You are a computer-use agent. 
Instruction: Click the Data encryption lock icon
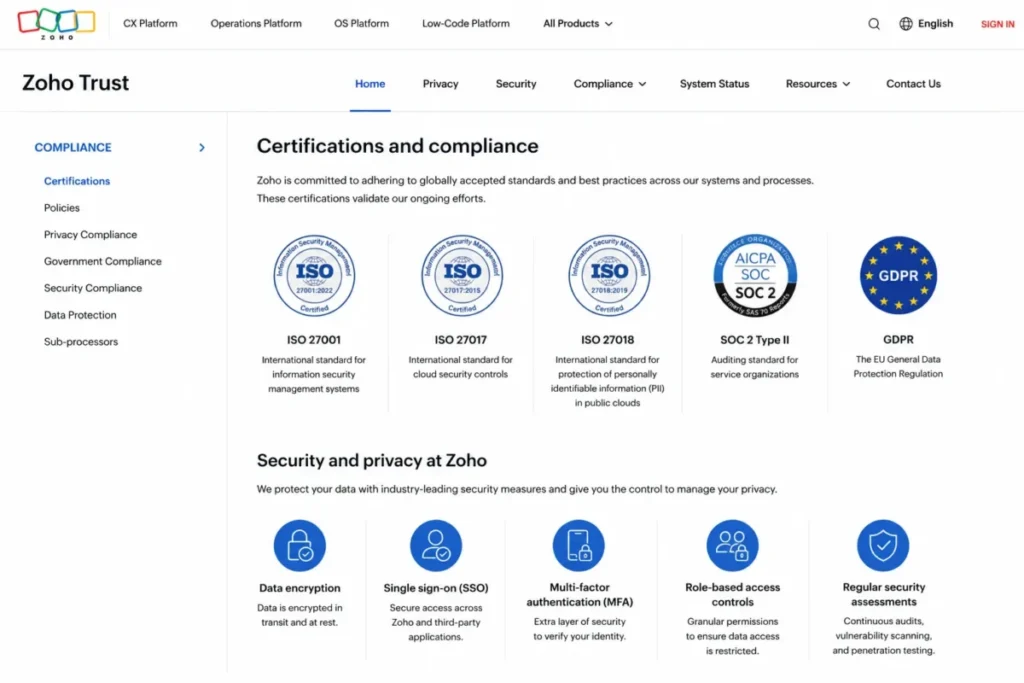[x=300, y=545]
